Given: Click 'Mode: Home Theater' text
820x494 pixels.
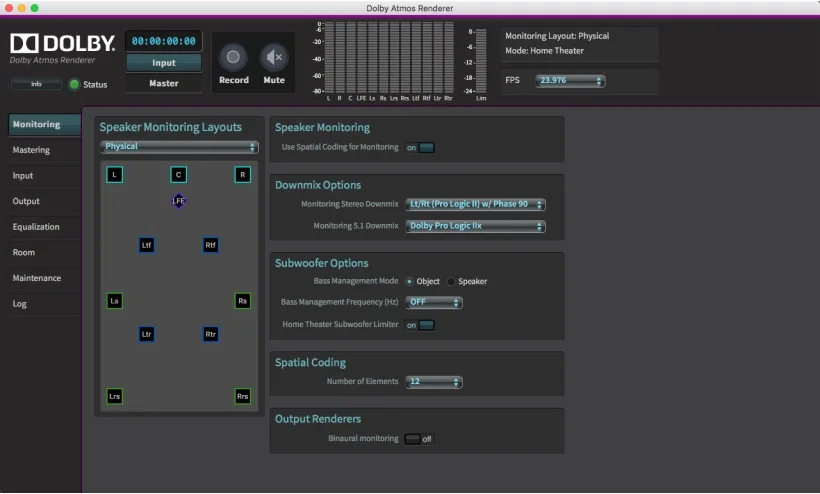Looking at the screenshot, I should pos(544,51).
